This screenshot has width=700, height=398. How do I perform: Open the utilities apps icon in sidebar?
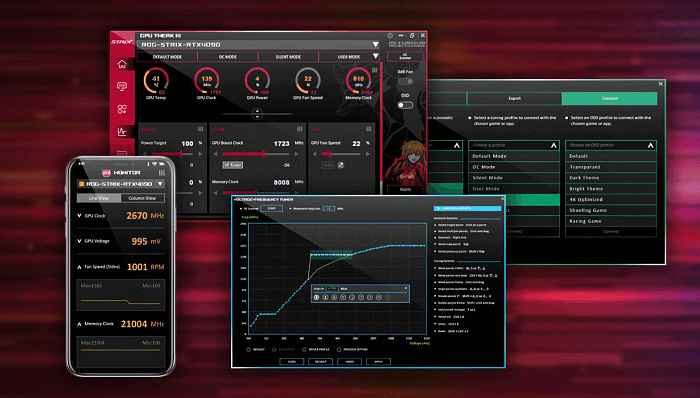[x=122, y=109]
